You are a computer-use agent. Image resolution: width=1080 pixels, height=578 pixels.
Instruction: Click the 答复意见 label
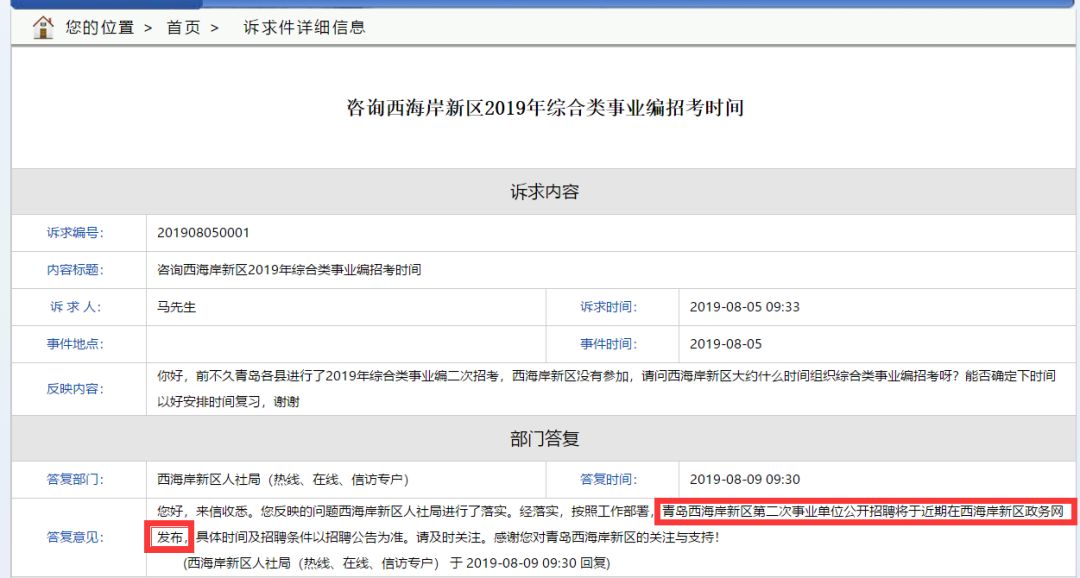click(75, 537)
